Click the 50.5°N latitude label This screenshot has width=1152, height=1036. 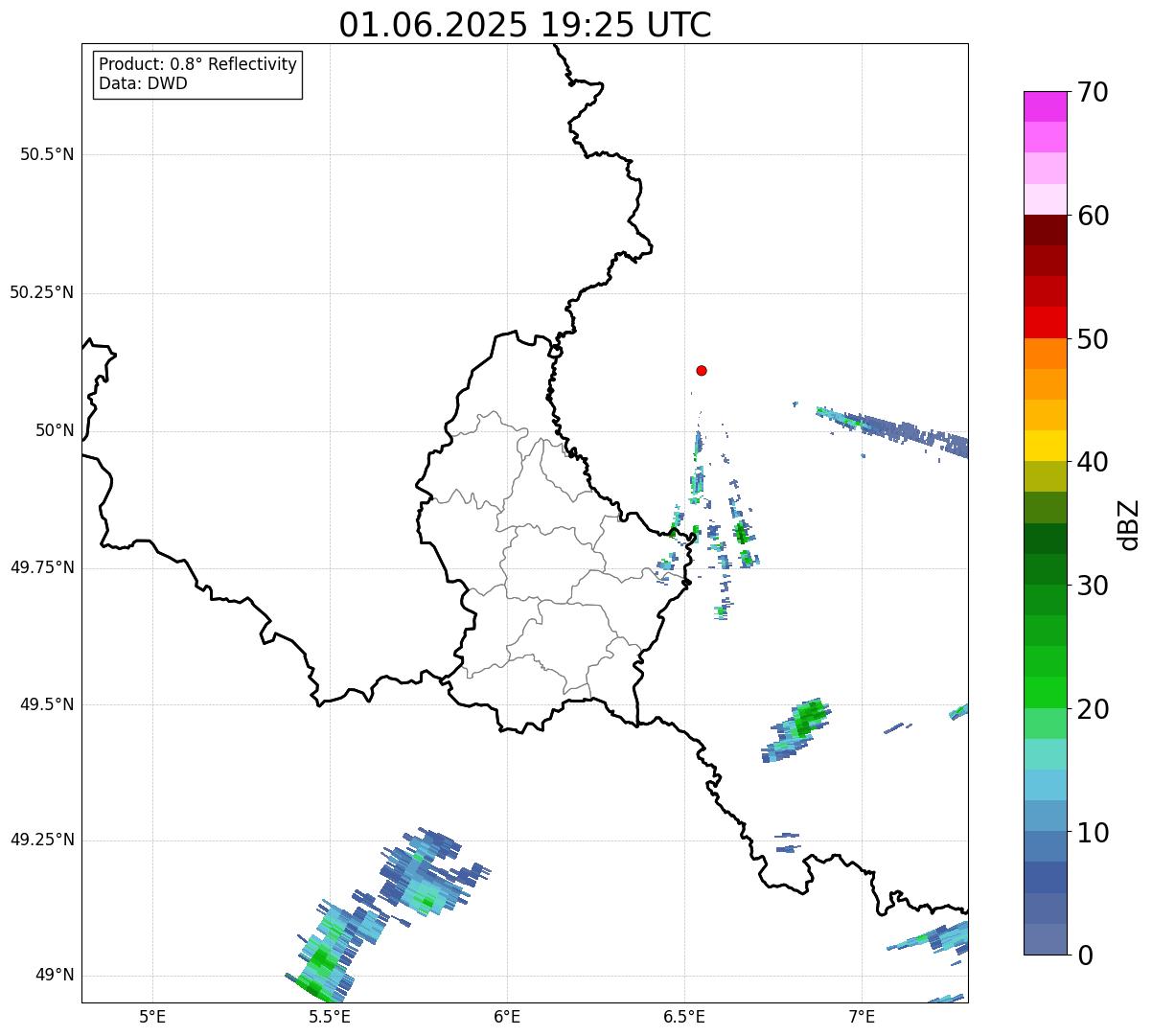[47, 154]
